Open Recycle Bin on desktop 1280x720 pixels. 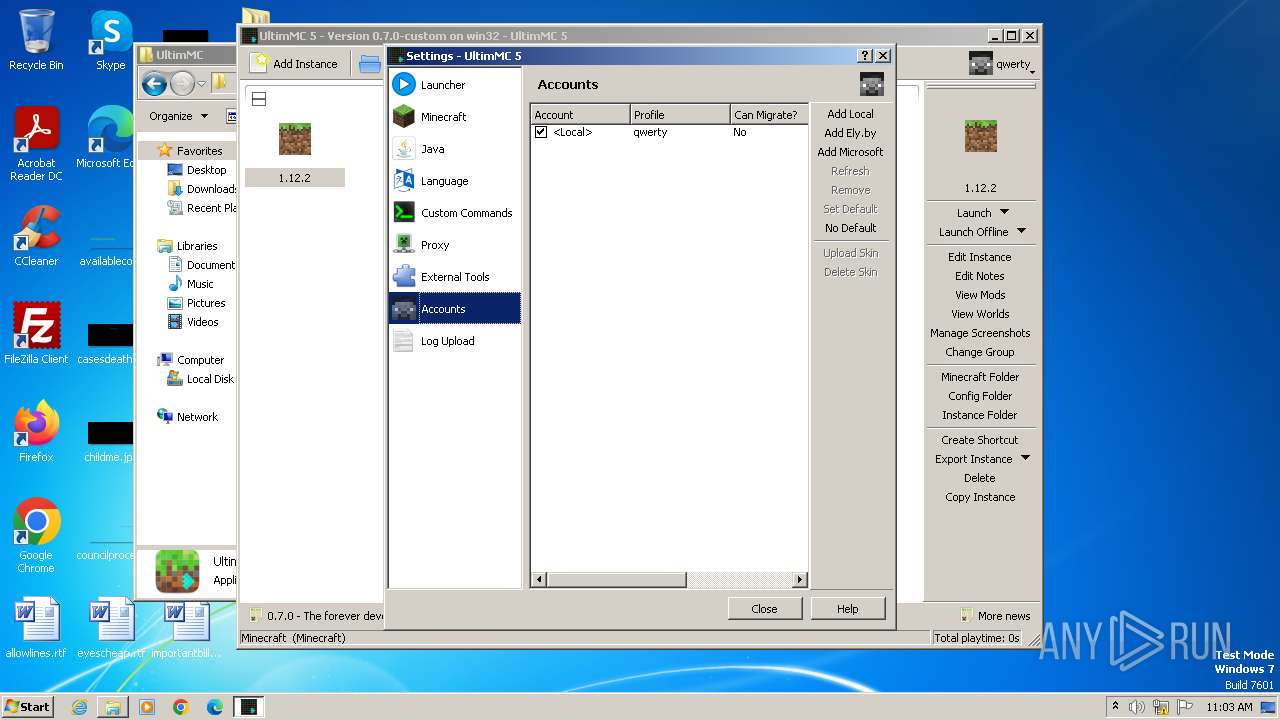36,40
